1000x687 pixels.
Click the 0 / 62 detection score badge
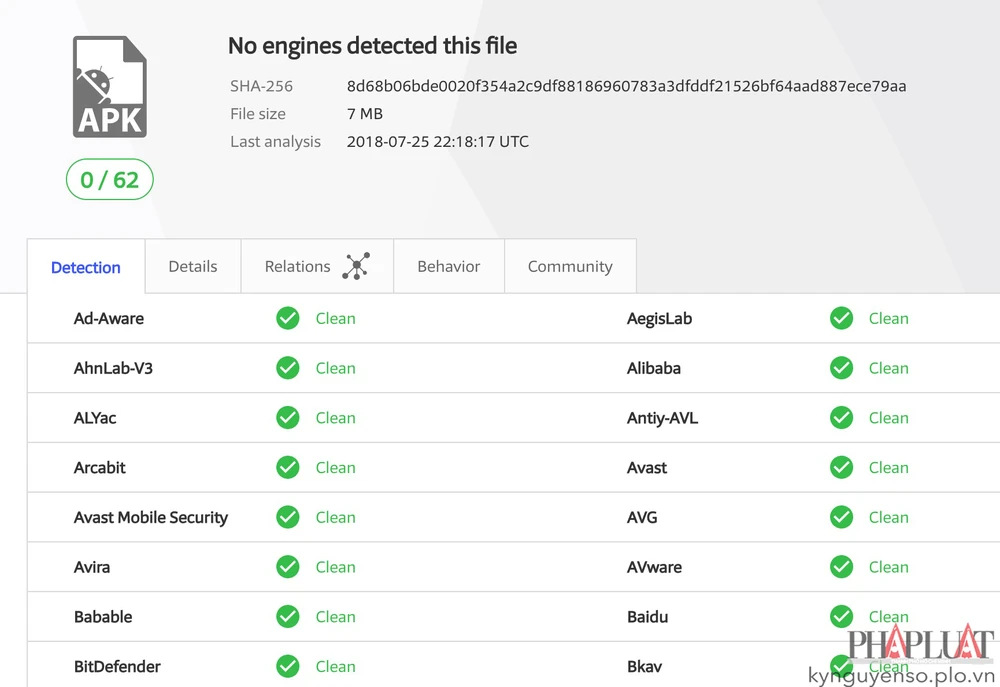110,180
